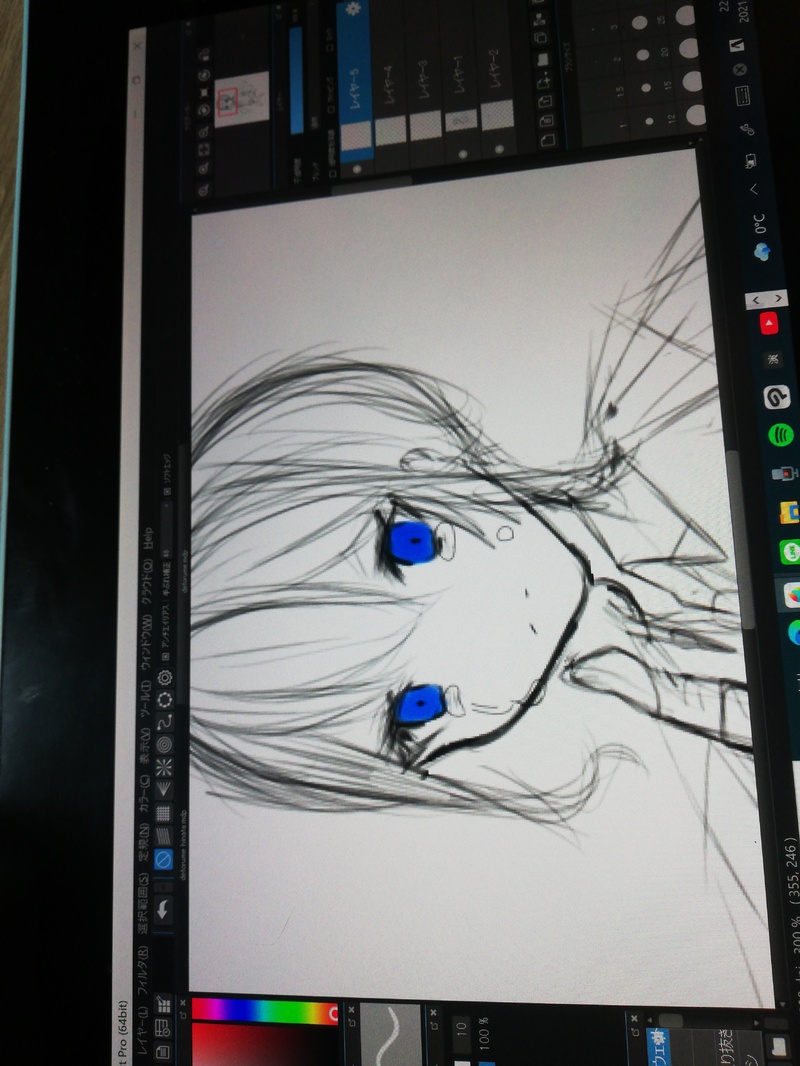Image resolution: width=800 pixels, height=1066 pixels.
Task: Click the duplicate layer icon
Action: [540, 37]
